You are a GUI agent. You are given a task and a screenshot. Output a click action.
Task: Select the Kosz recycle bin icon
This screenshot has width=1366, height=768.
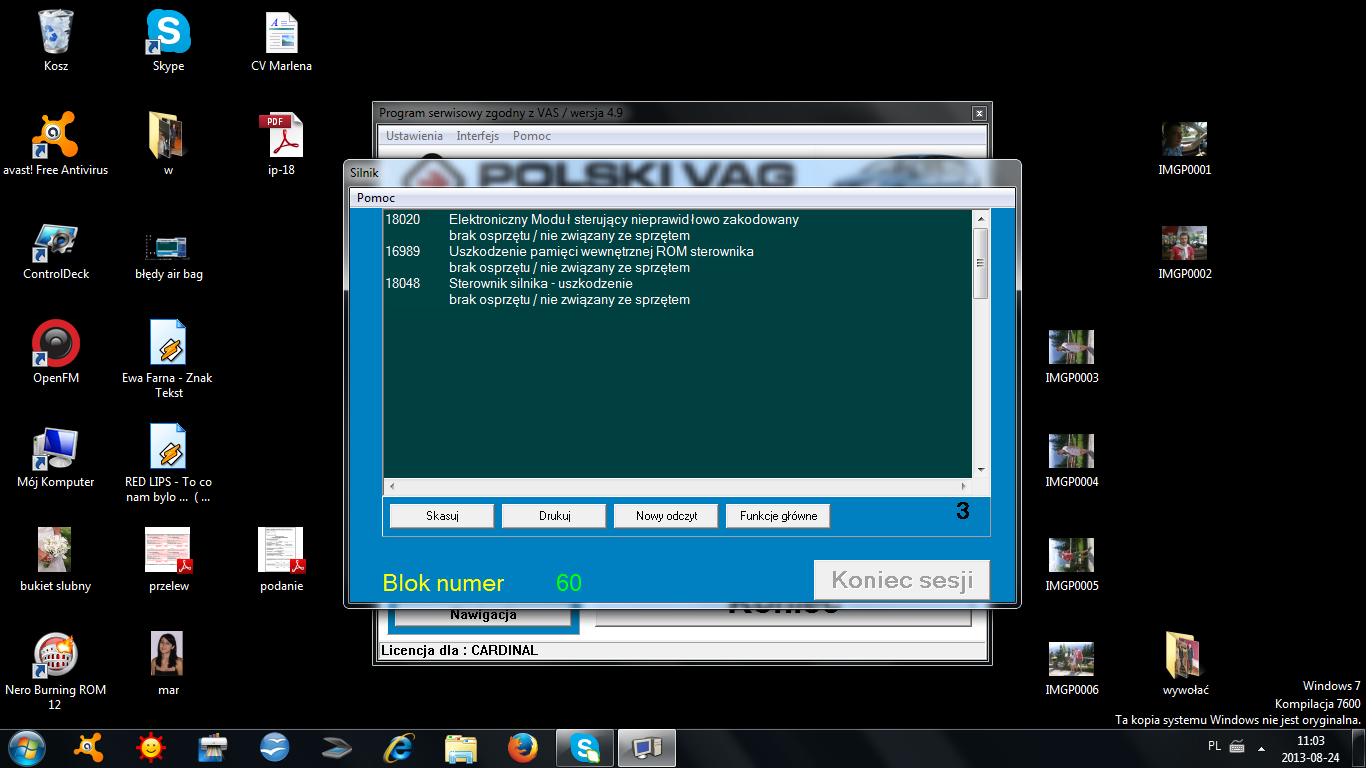[x=56, y=33]
